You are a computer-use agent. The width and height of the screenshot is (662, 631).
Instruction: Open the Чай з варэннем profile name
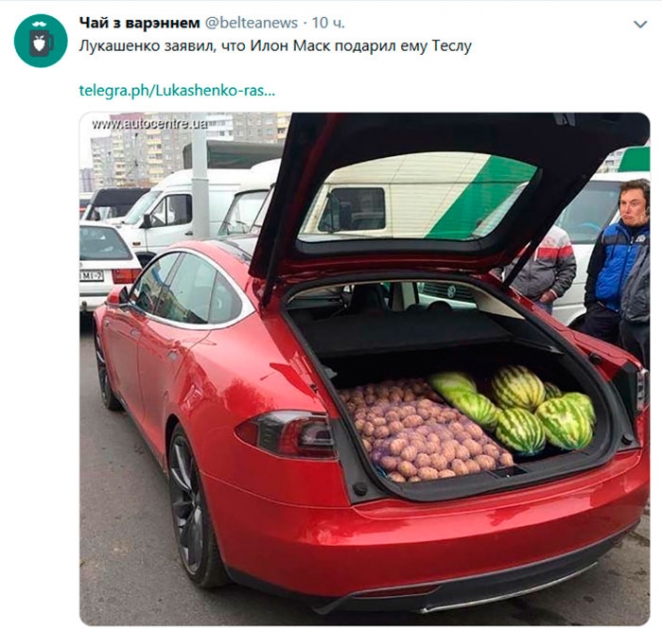139,23
